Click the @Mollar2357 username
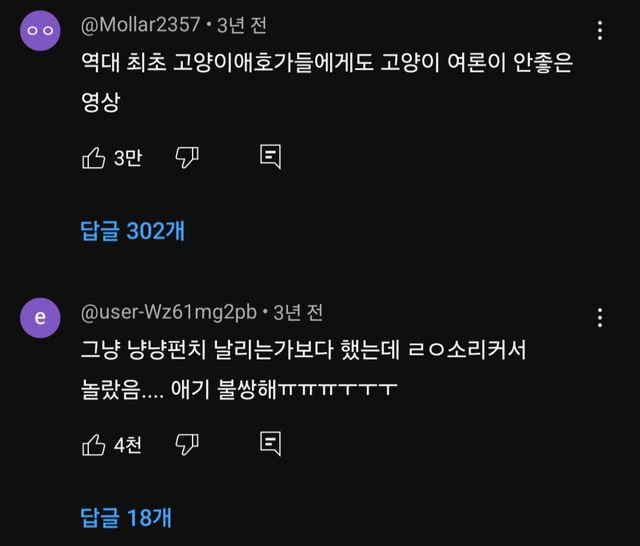 pyautogui.click(x=140, y=25)
